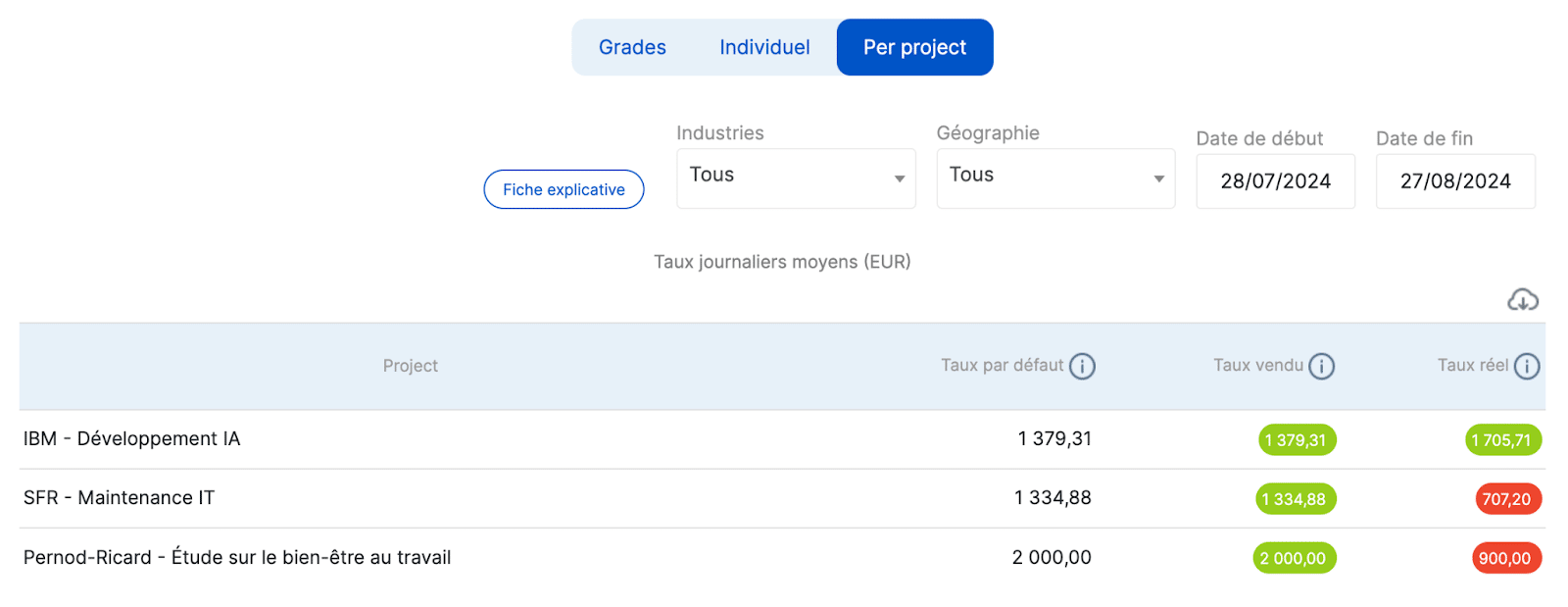Expand the Géographie dropdown
The image size is (1568, 607).
1055,177
